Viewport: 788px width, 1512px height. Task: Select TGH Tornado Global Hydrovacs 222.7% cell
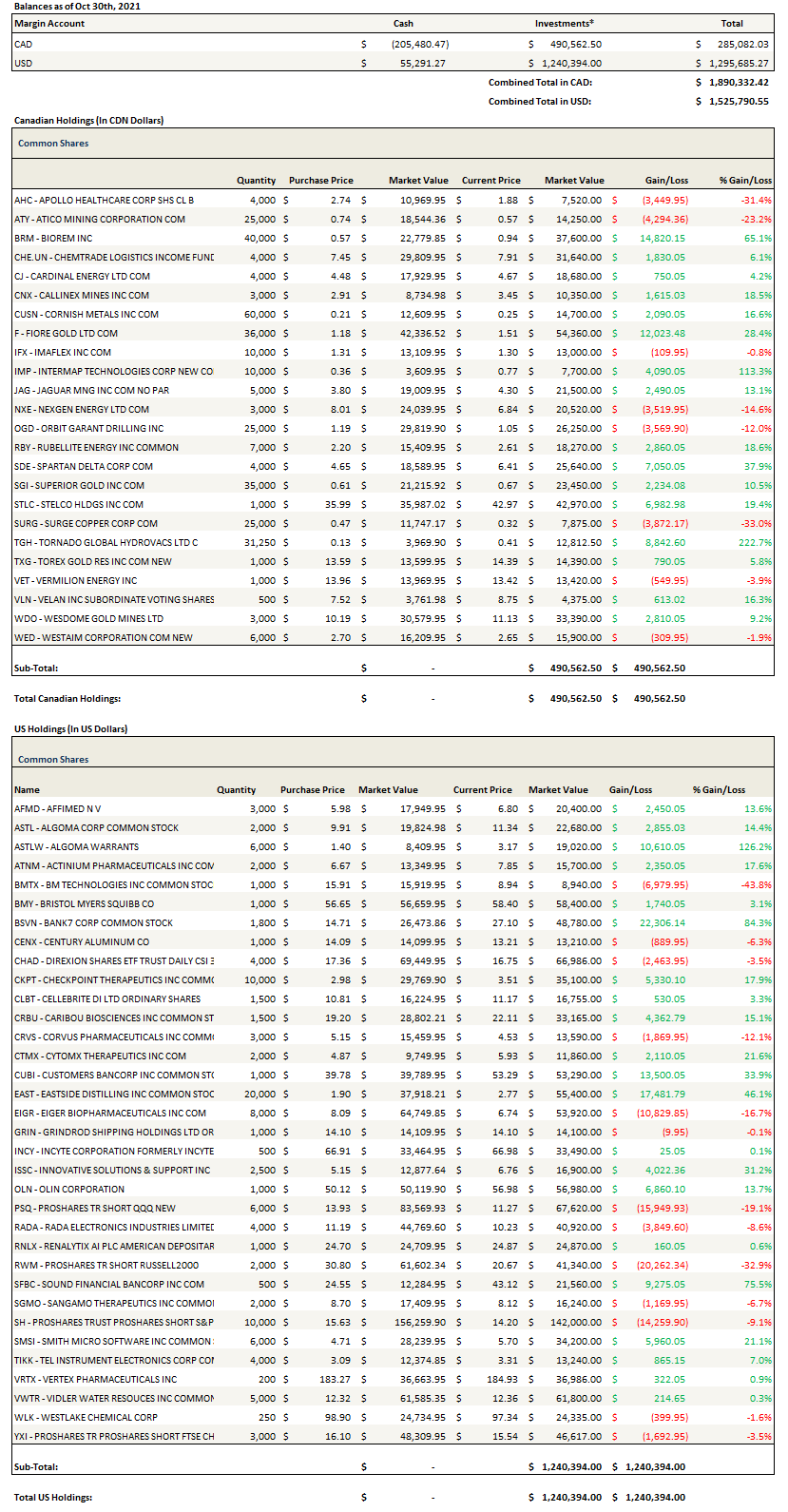click(757, 543)
